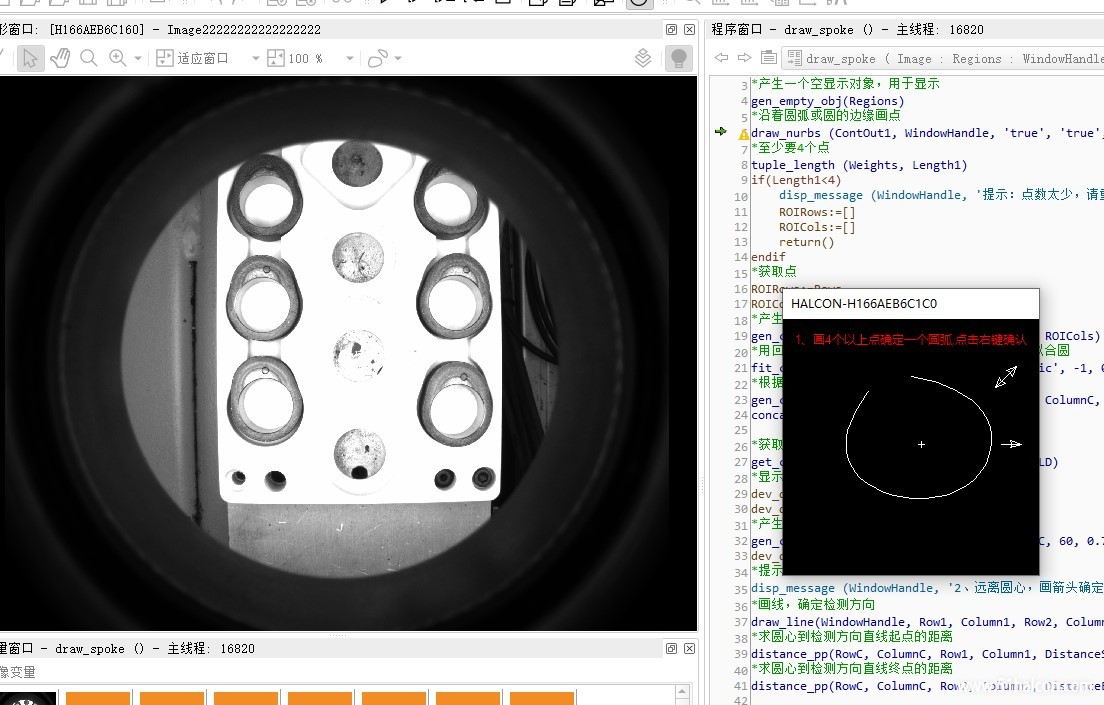
Task: Select the arrow pointer tool
Action: pyautogui.click(x=29, y=58)
